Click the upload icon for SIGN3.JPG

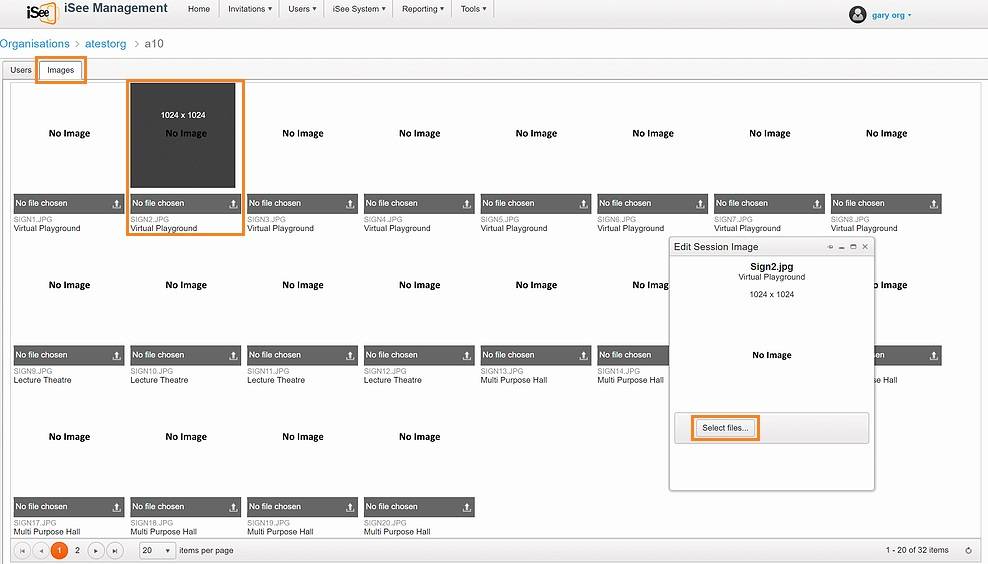pyautogui.click(x=350, y=204)
